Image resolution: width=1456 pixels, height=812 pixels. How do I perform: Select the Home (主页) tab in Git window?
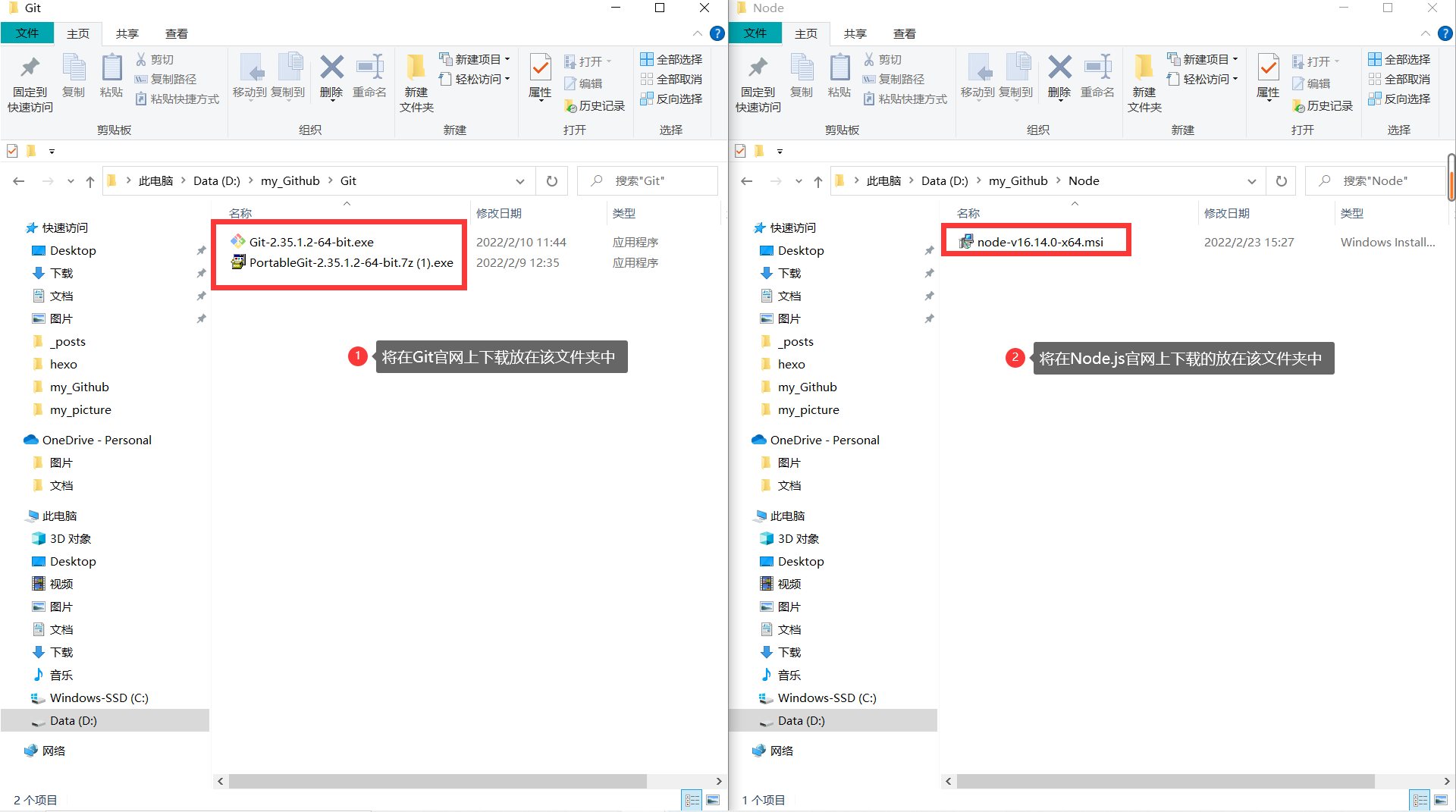pyautogui.click(x=78, y=33)
